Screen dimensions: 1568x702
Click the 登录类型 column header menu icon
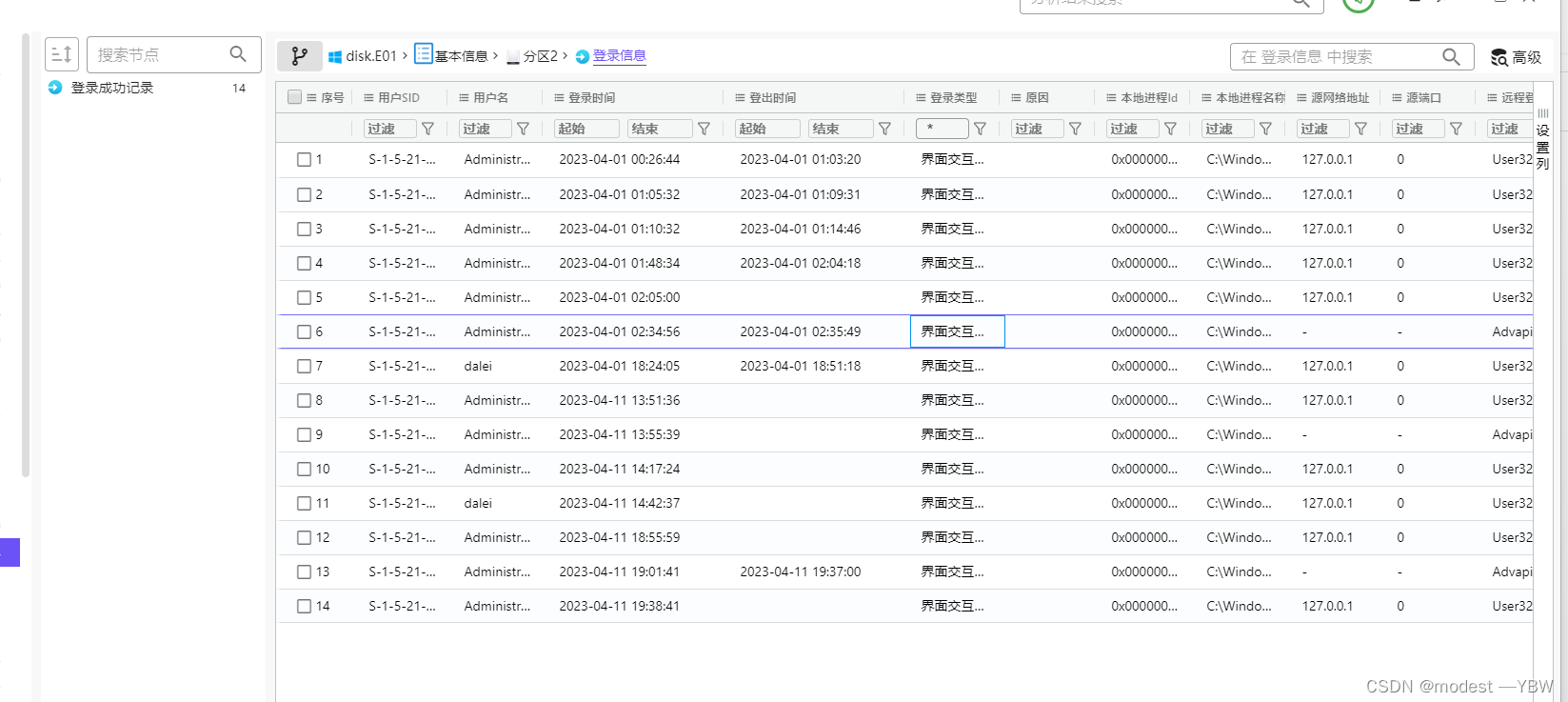click(921, 98)
